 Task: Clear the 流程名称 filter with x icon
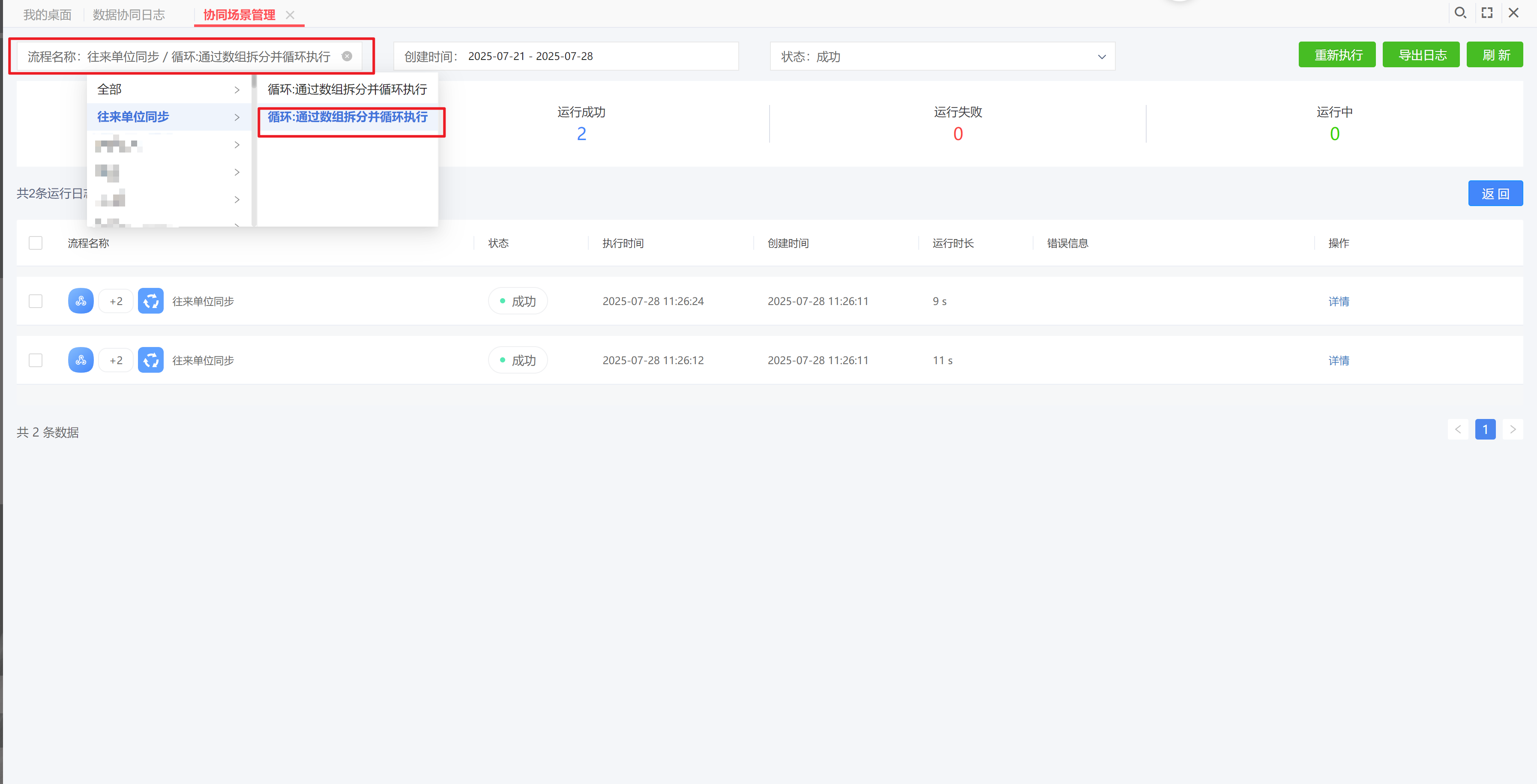[x=347, y=56]
